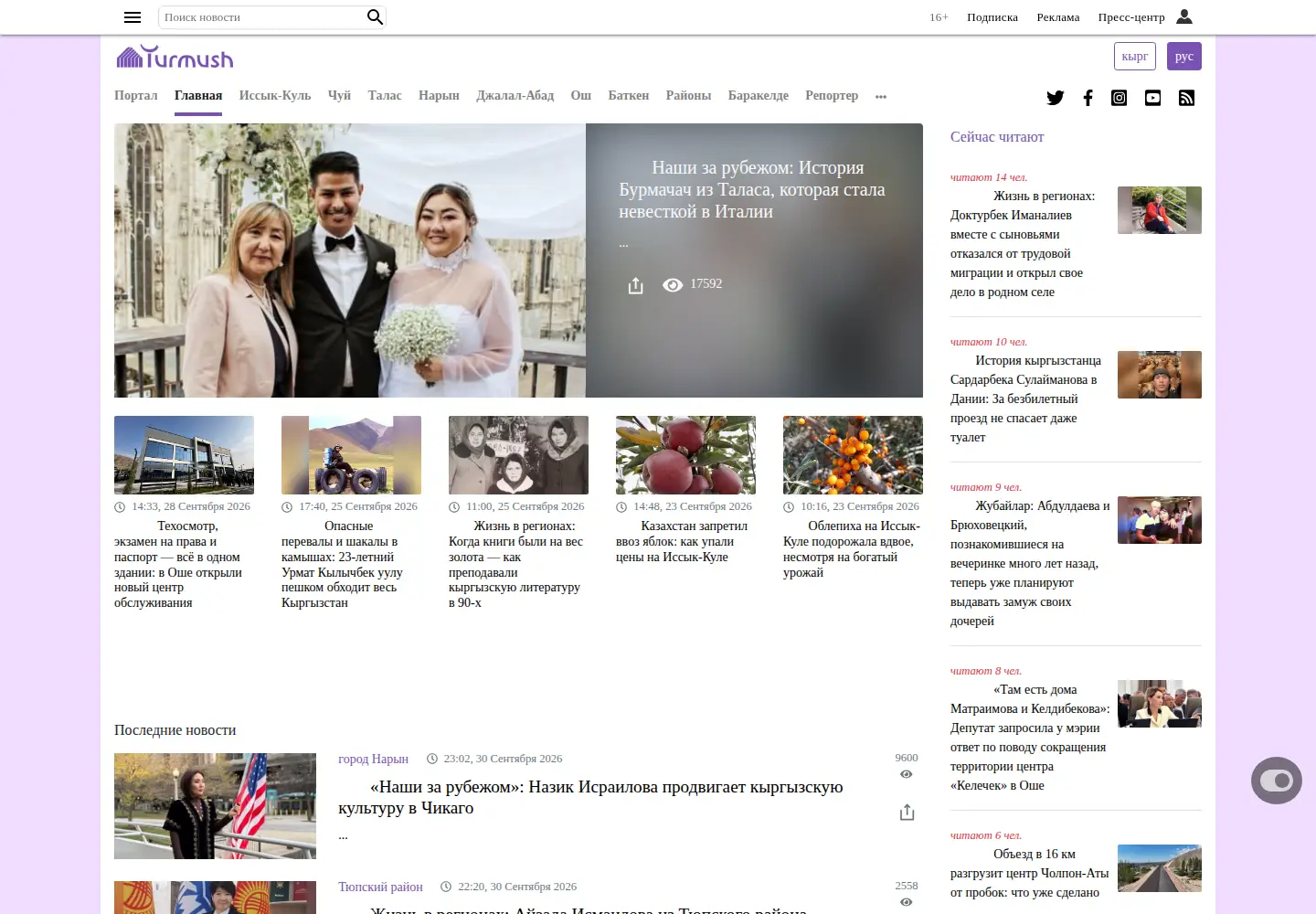The image size is (1316, 914).
Task: Click the eye icon under 9600 views
Action: 907,774
